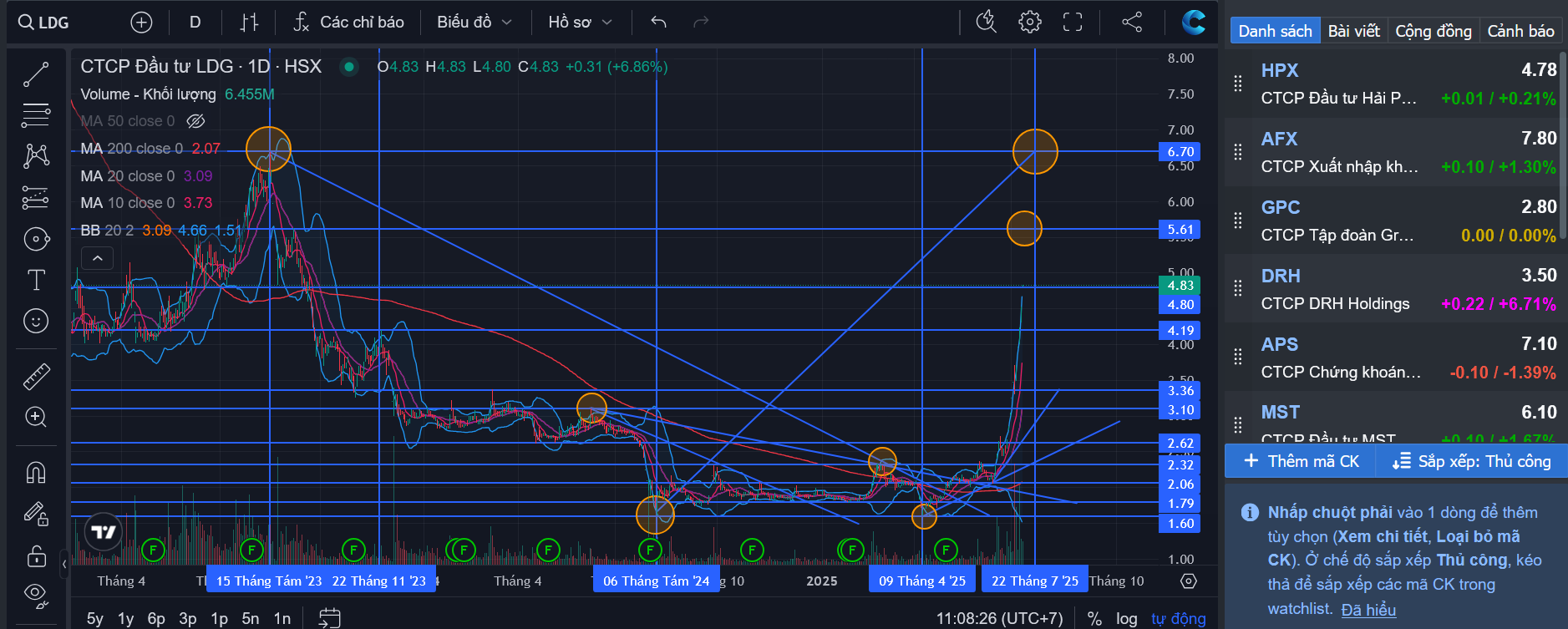
Task: Expand the Biểu đồ dropdown menu
Action: point(474,23)
